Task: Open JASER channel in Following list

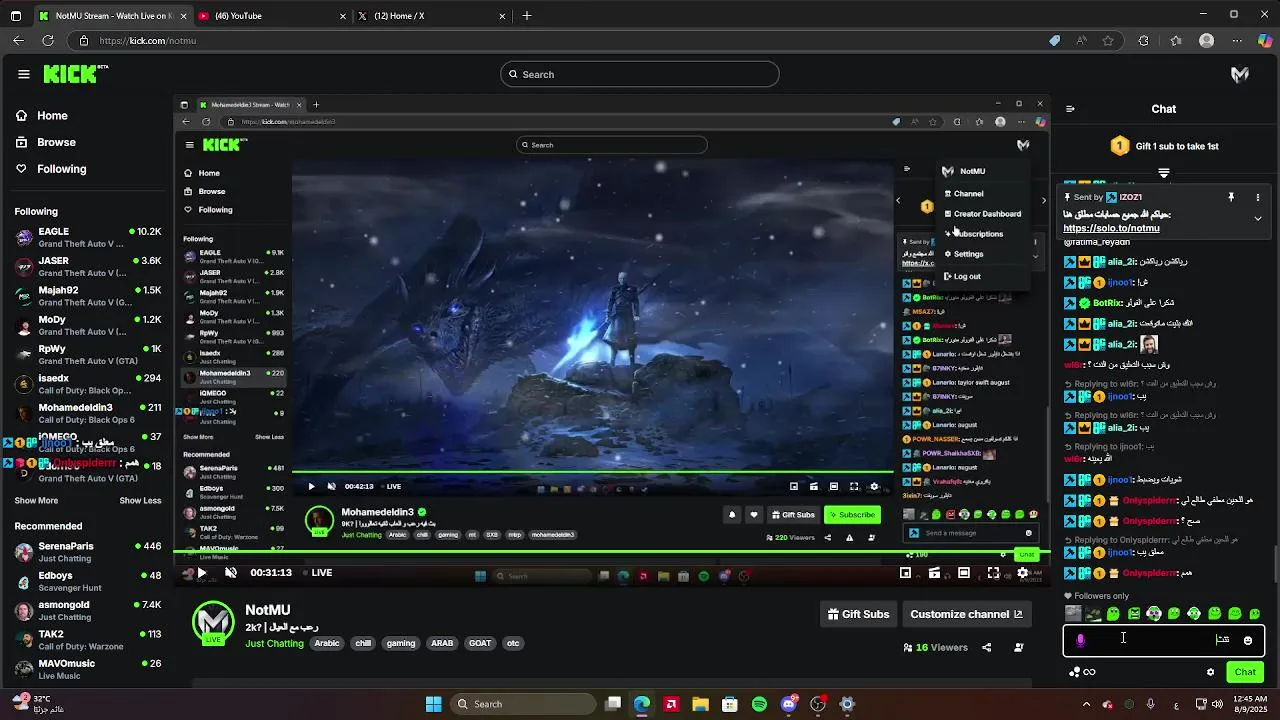Action: click(88, 266)
